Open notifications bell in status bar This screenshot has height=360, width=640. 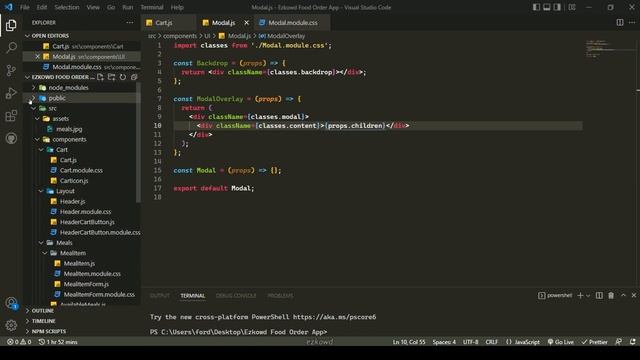coord(632,342)
